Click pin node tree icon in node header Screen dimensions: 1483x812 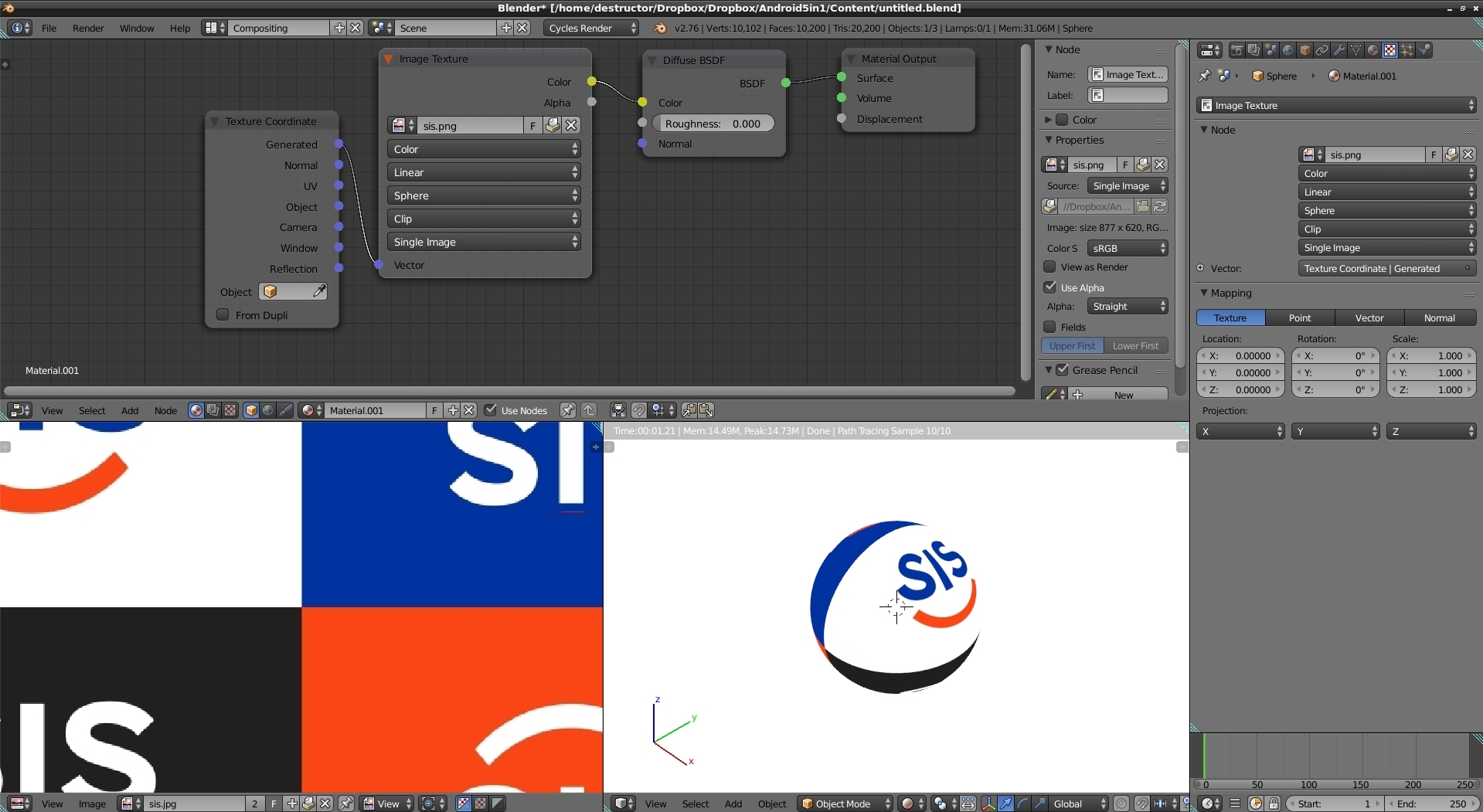[x=568, y=410]
